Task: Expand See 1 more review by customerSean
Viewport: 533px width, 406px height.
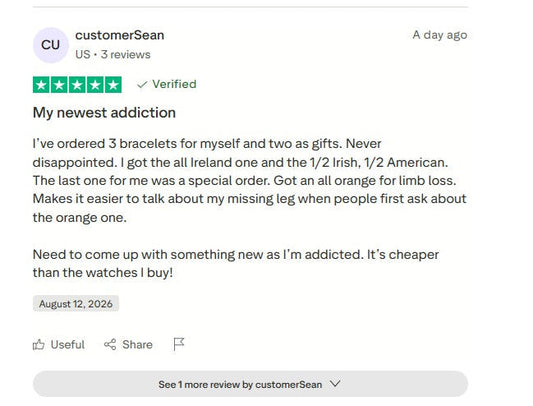Action: [250, 384]
